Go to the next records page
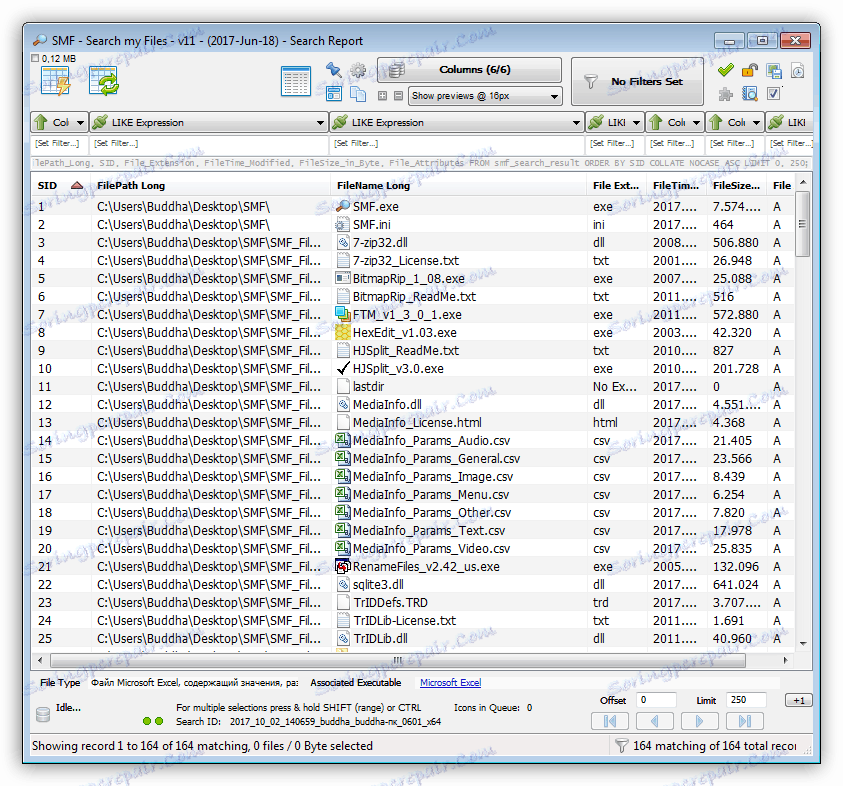 pyautogui.click(x=699, y=721)
